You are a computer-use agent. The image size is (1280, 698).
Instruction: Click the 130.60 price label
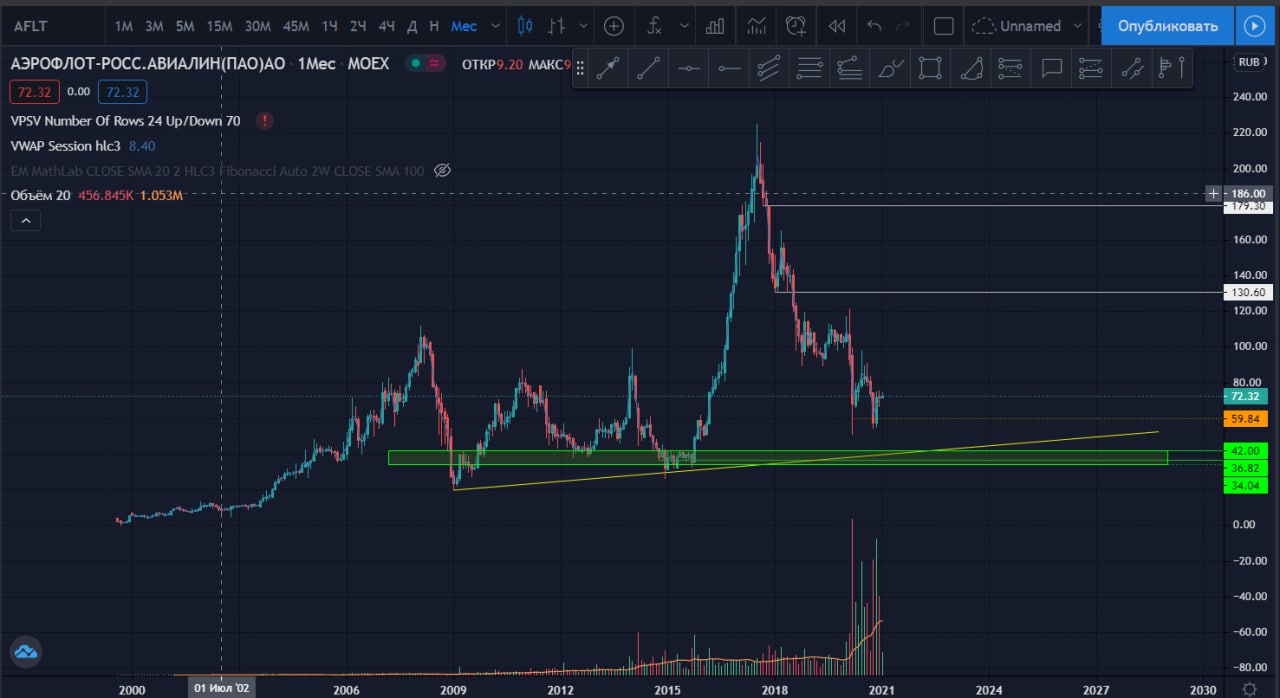[x=1249, y=292]
